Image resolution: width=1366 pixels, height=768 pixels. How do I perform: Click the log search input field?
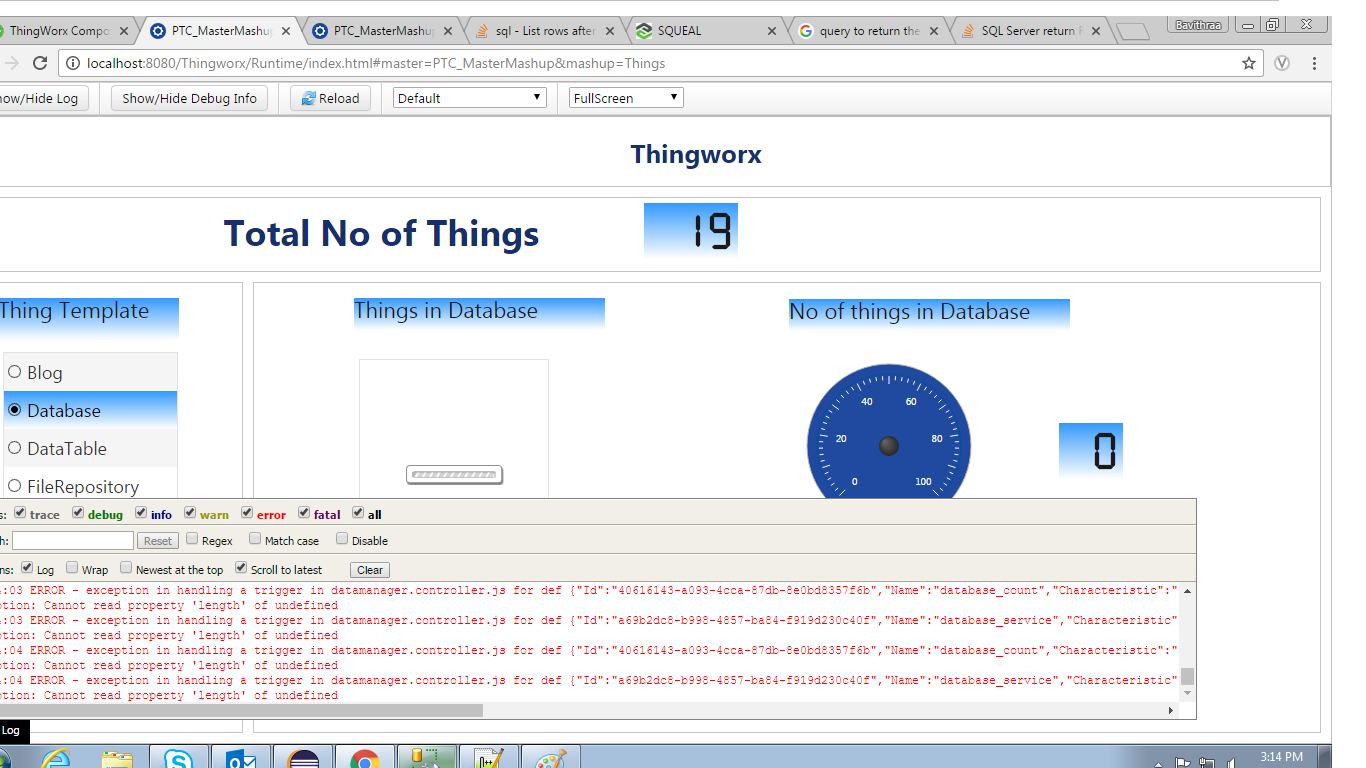click(73, 541)
